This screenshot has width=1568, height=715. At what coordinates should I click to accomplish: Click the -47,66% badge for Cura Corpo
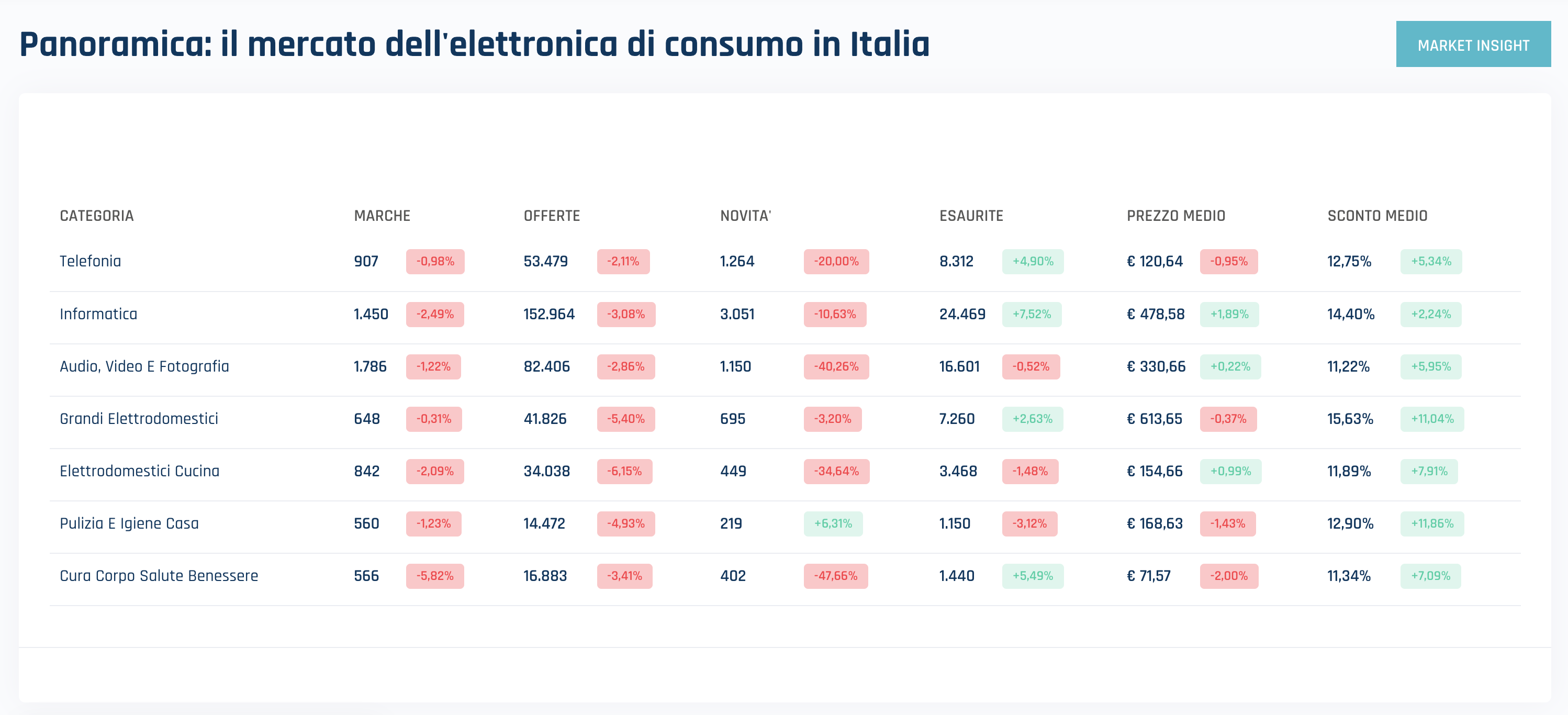pos(835,576)
